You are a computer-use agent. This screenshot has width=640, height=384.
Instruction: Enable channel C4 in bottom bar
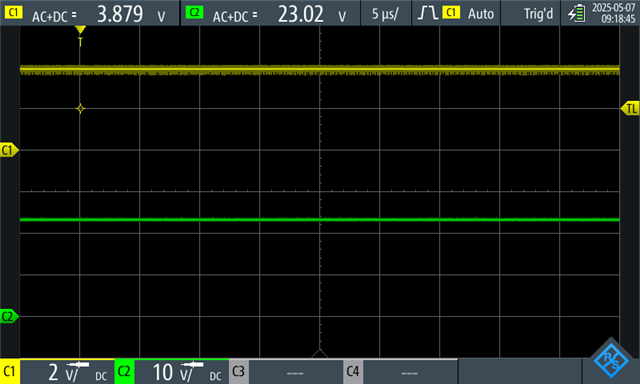point(353,372)
